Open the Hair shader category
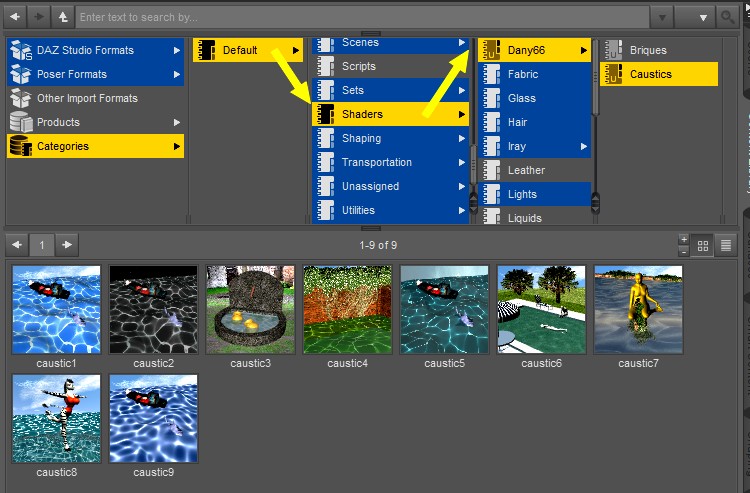Viewport: 750px width, 493px height. tap(534, 122)
